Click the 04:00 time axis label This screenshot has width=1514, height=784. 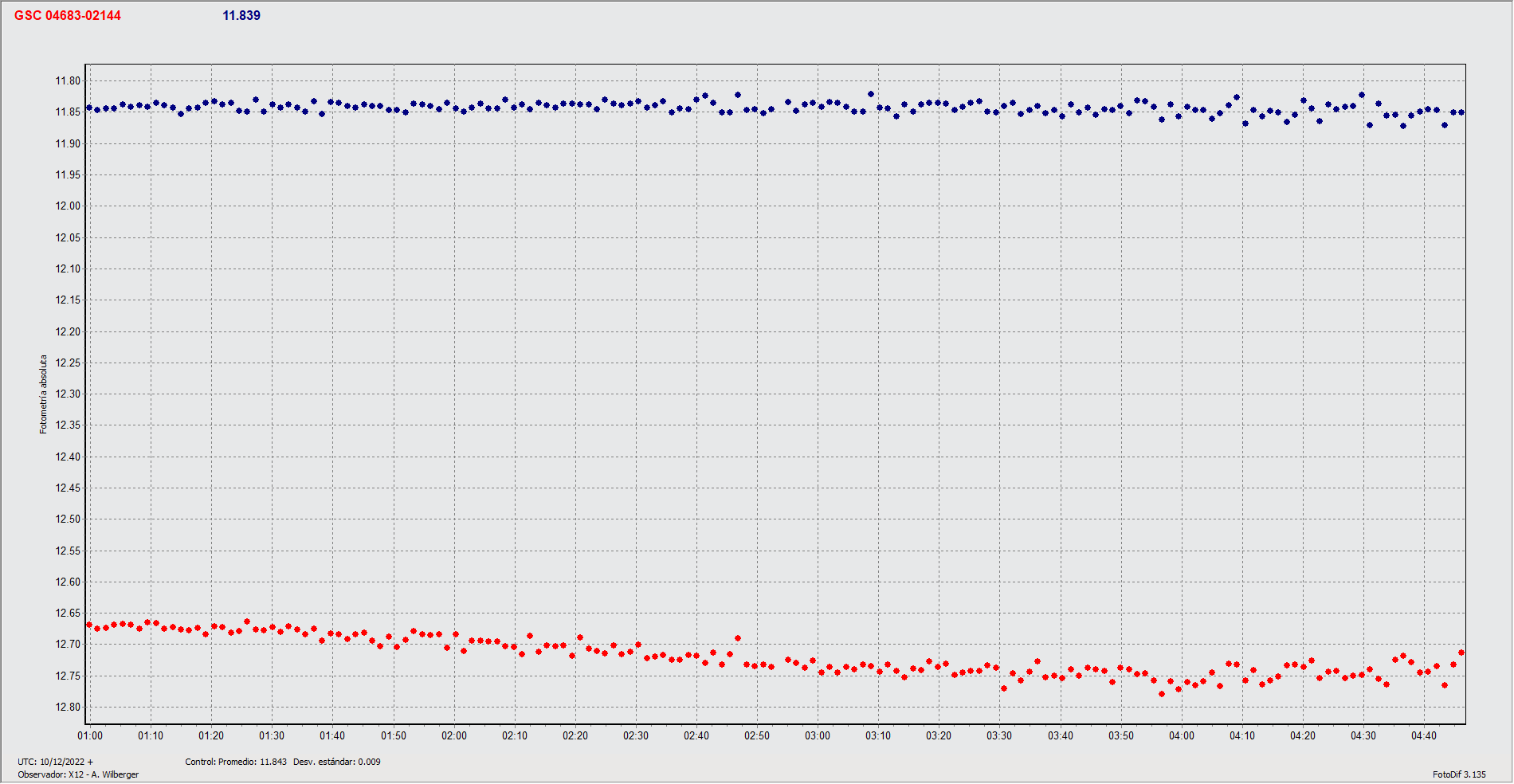(x=1182, y=735)
